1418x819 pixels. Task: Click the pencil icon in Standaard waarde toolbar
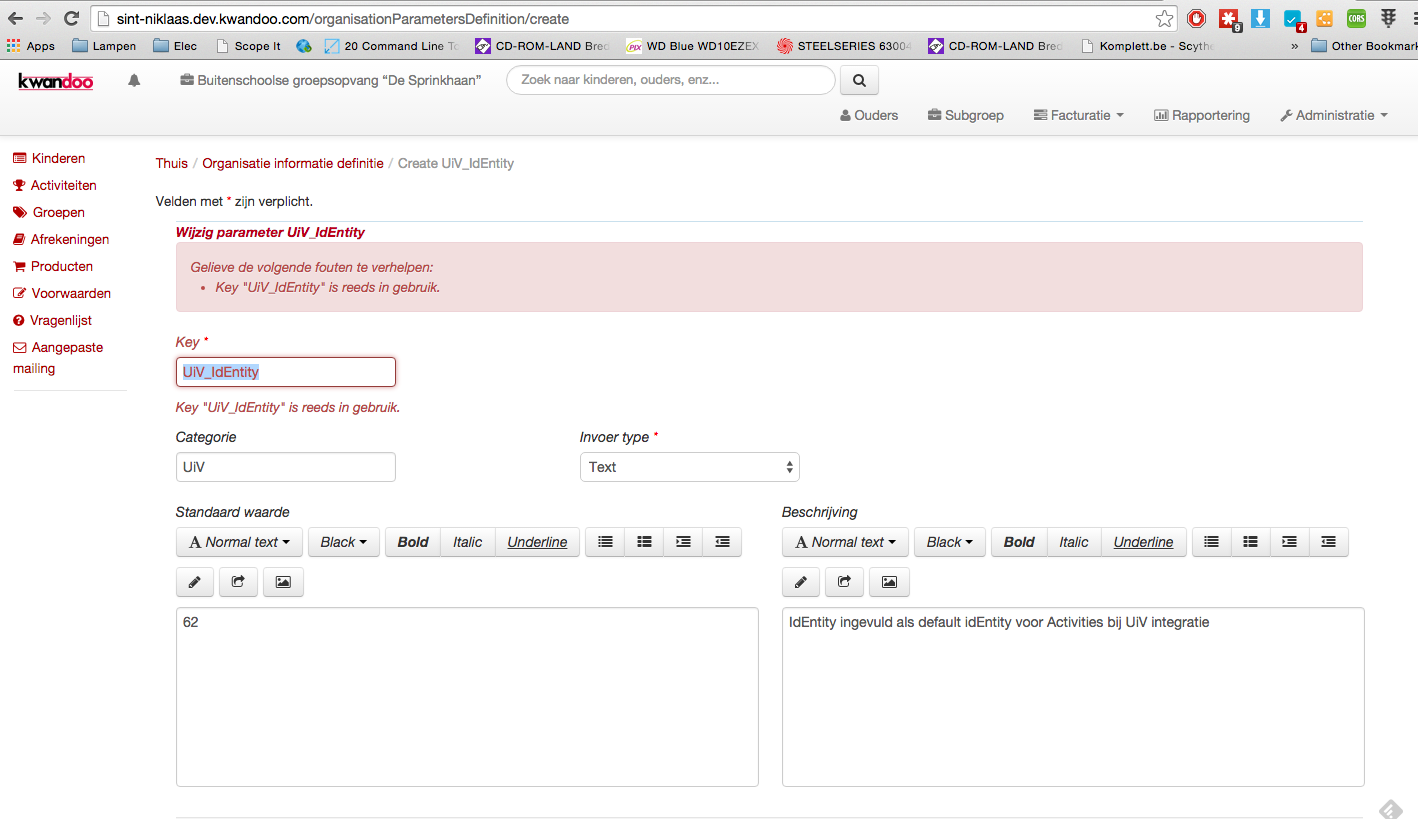195,582
